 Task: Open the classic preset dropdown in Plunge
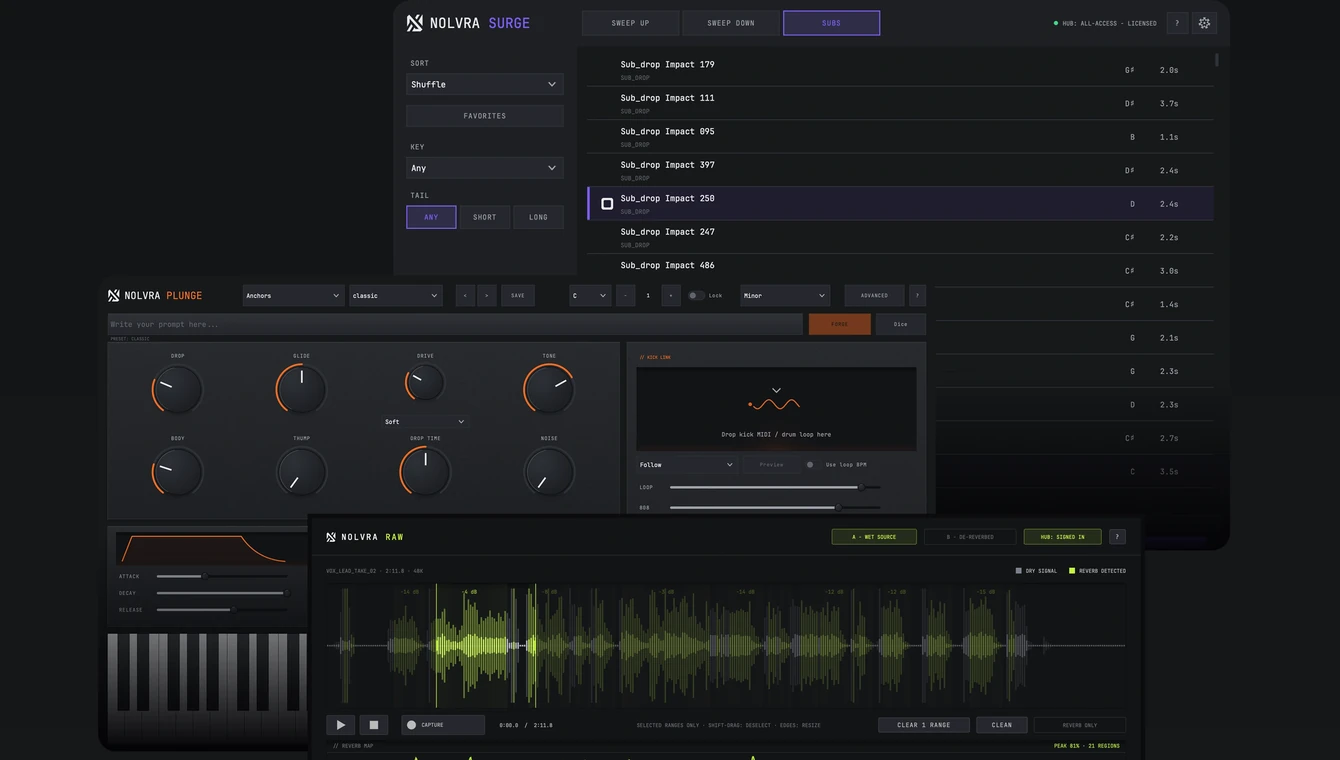(396, 295)
